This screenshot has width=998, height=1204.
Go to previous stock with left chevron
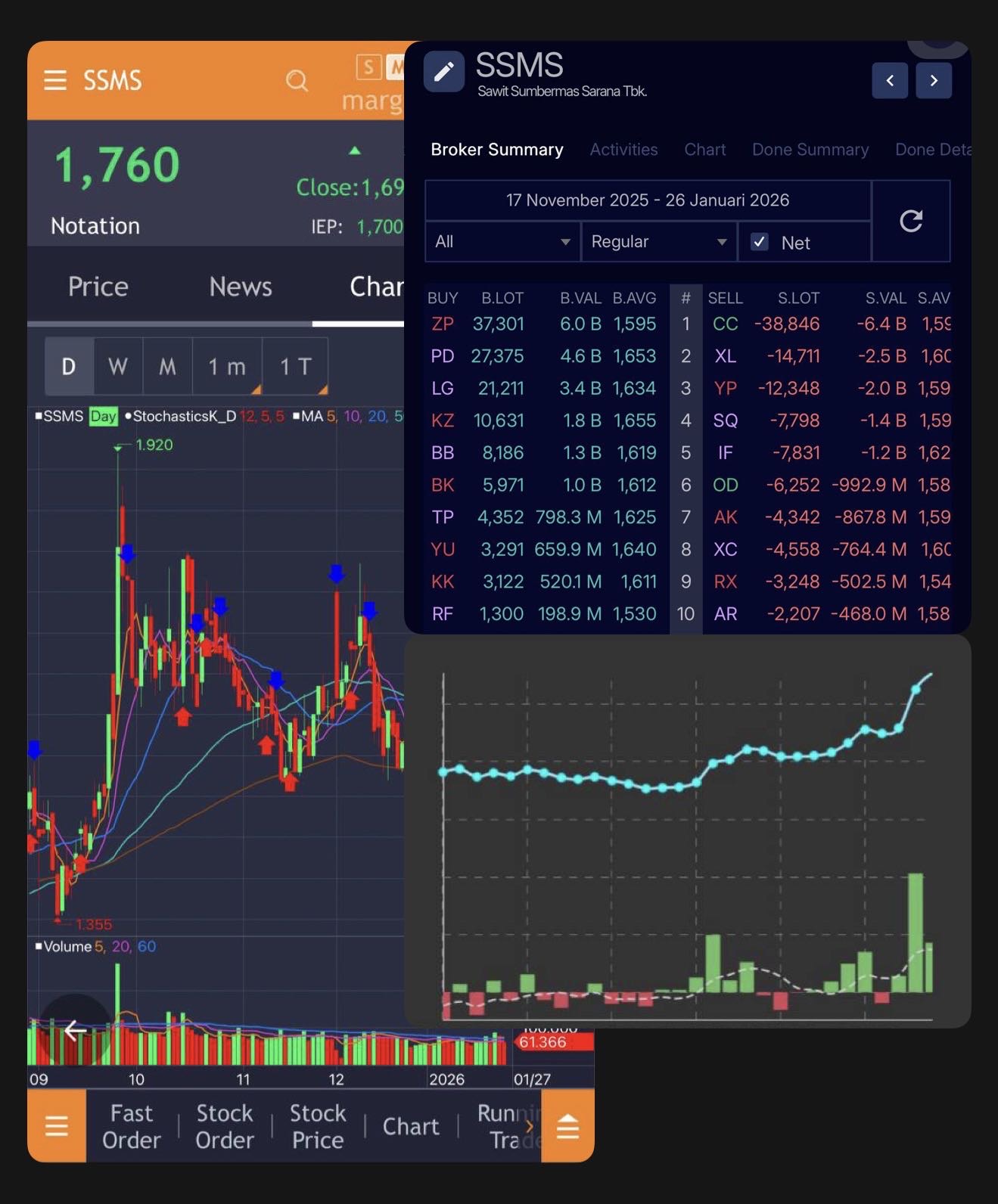click(x=890, y=80)
